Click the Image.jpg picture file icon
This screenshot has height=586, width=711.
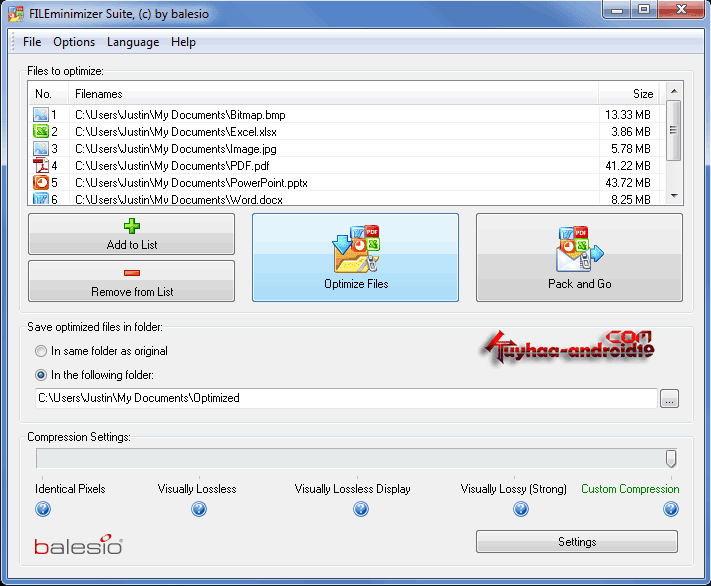pyautogui.click(x=41, y=148)
